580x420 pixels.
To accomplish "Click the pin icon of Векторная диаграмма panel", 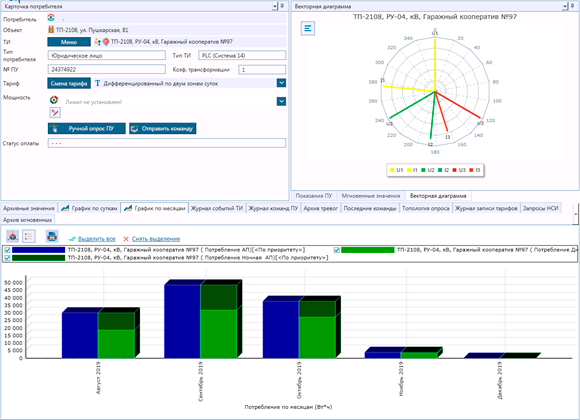I will click(x=572, y=6).
